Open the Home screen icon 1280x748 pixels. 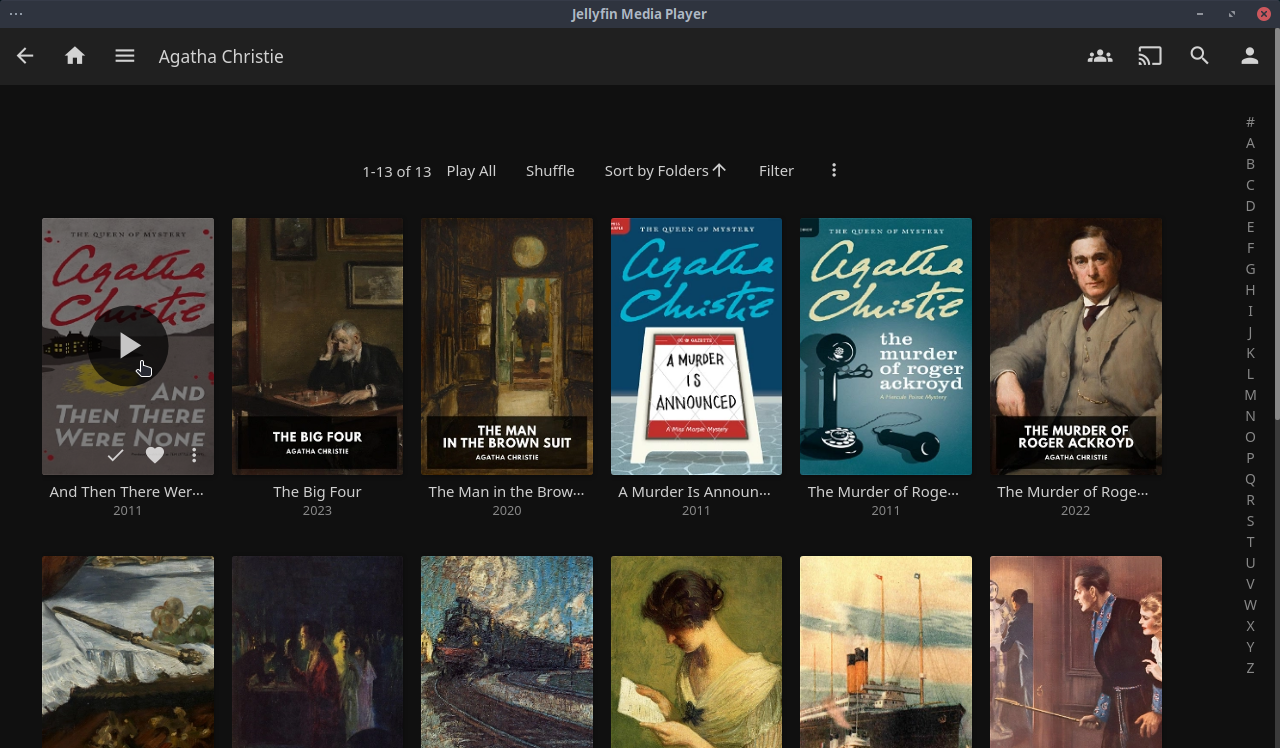coord(75,56)
